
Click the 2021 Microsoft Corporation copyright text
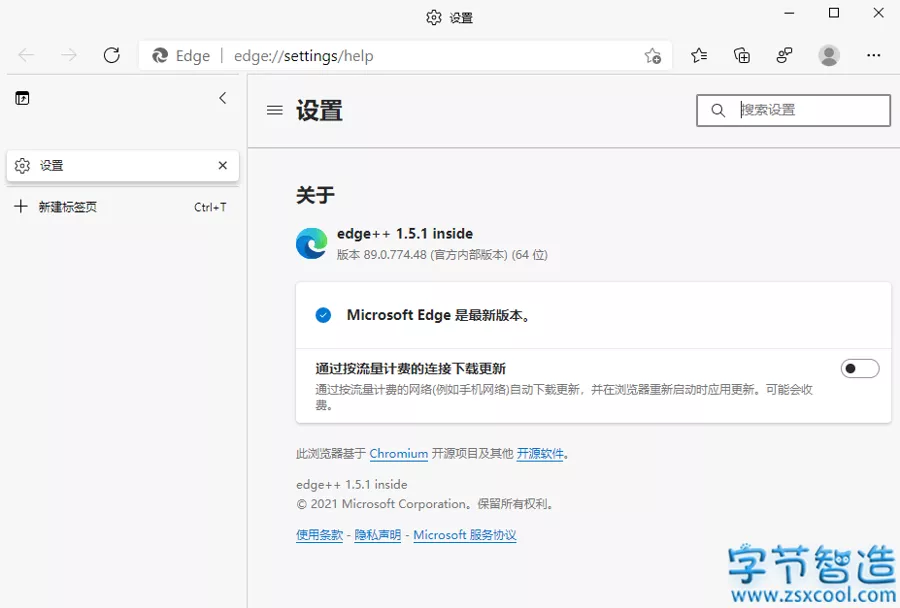click(425, 504)
